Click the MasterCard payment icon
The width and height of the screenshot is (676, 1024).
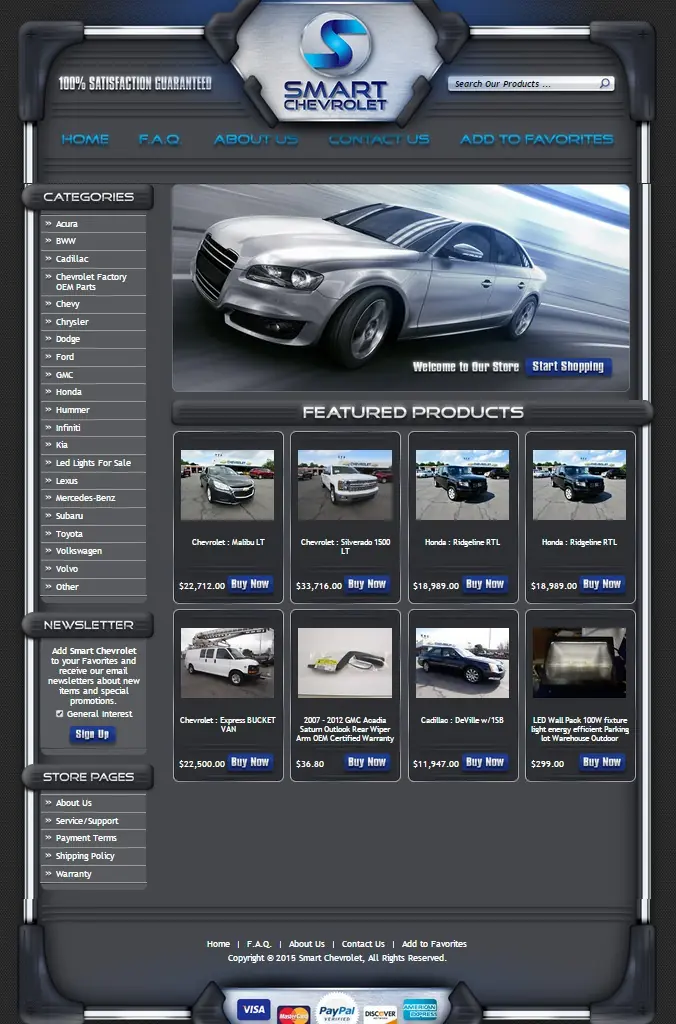(x=293, y=1015)
